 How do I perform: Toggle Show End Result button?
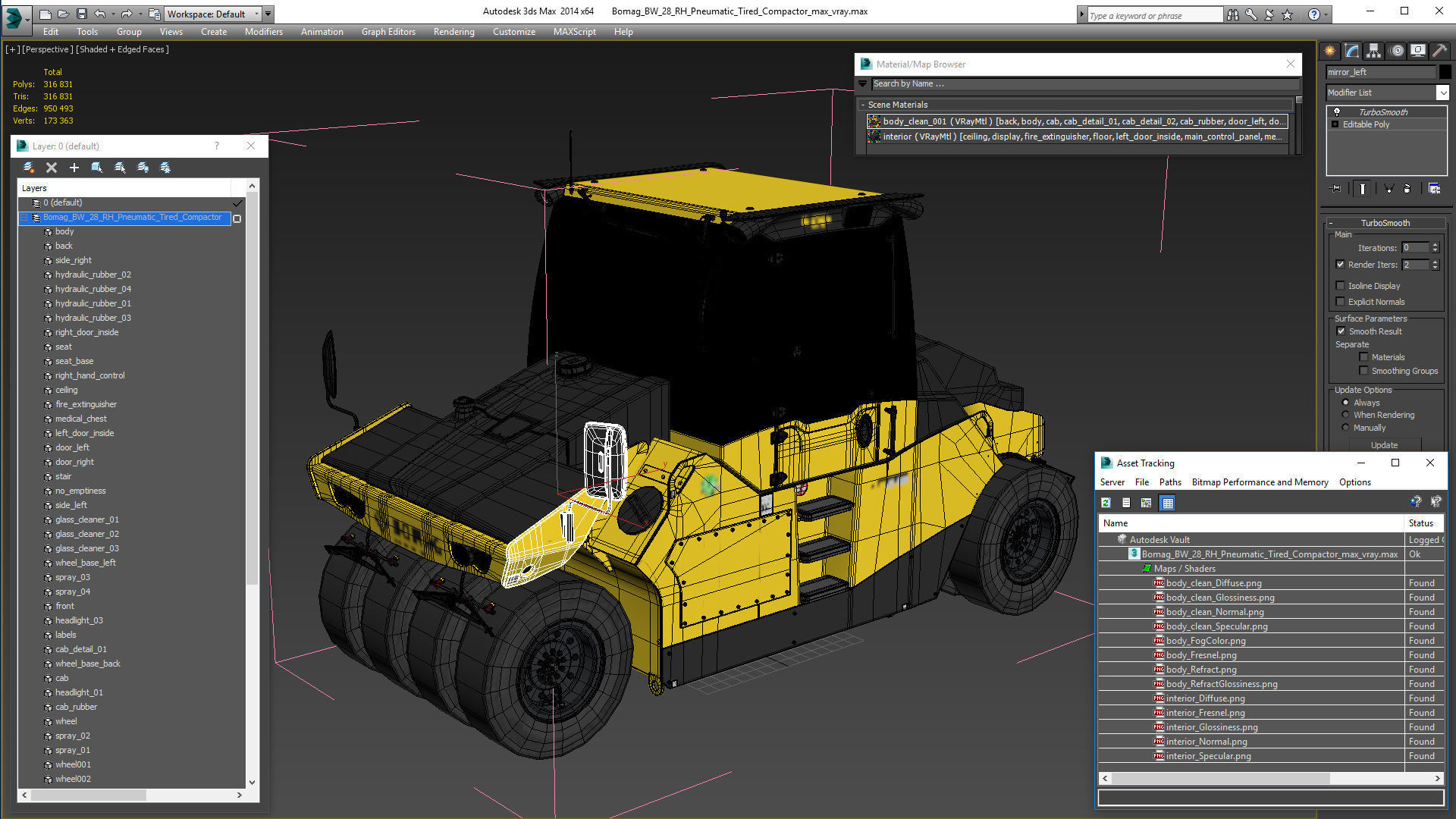(x=1363, y=188)
